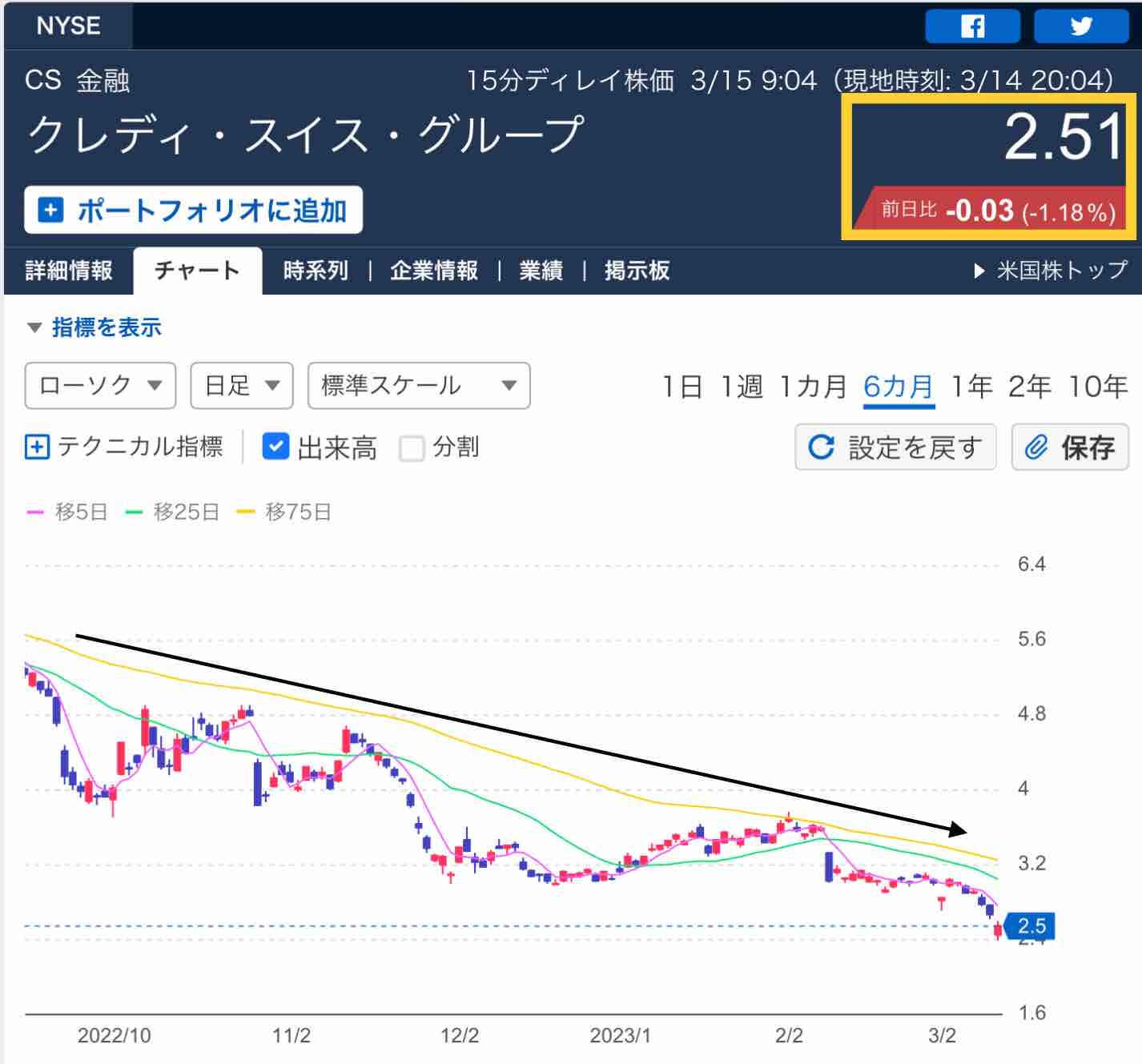Click the 2/2 date axis label
Viewport: 1142px width, 1064px height.
(x=789, y=1035)
